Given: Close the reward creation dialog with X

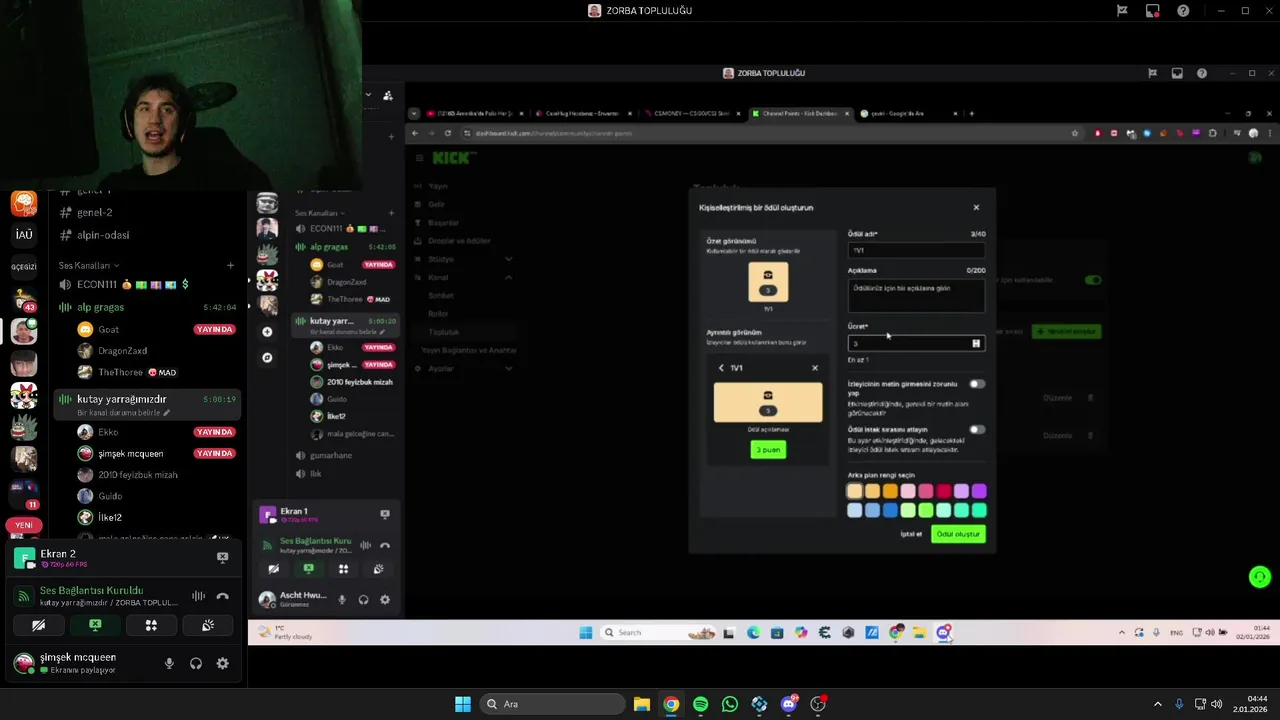Looking at the screenshot, I should [x=977, y=208].
